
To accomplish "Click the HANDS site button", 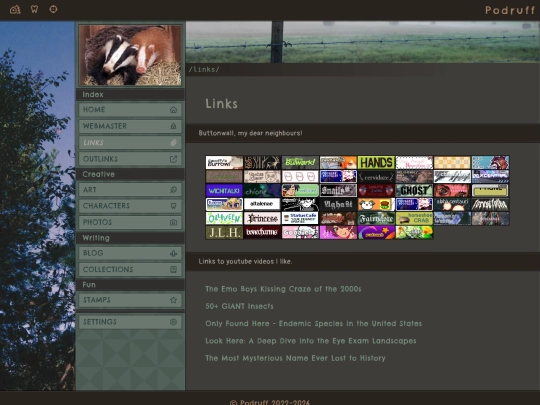I will tap(376, 163).
